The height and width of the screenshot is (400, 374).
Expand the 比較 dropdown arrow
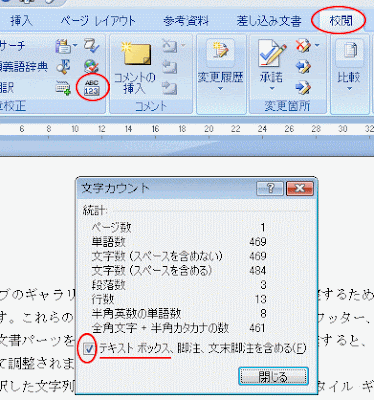[349, 89]
